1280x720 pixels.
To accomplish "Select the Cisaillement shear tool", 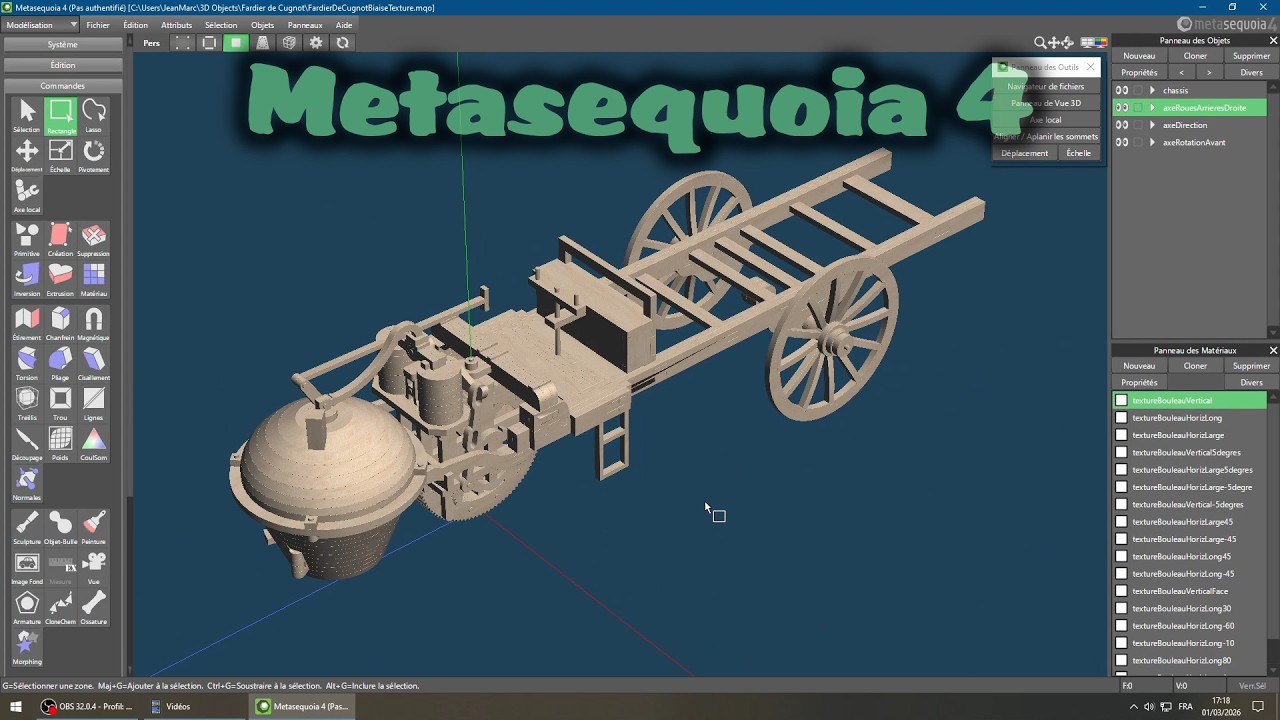I will point(94,364).
